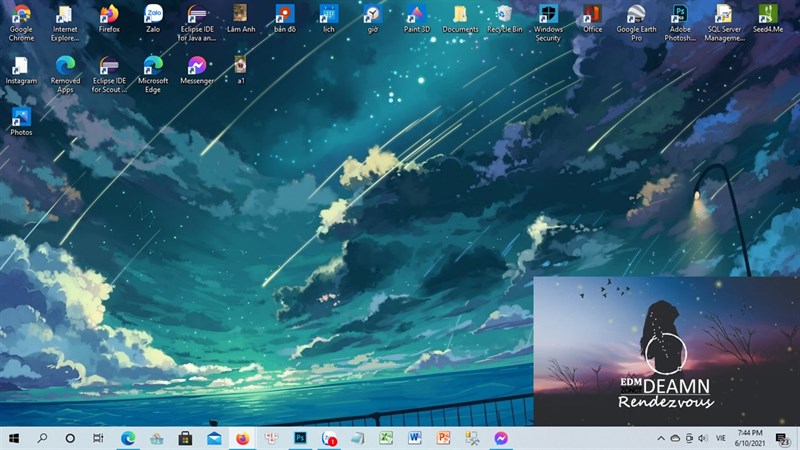Launch PowerPoint from the taskbar
800x450 pixels.
click(x=443, y=438)
